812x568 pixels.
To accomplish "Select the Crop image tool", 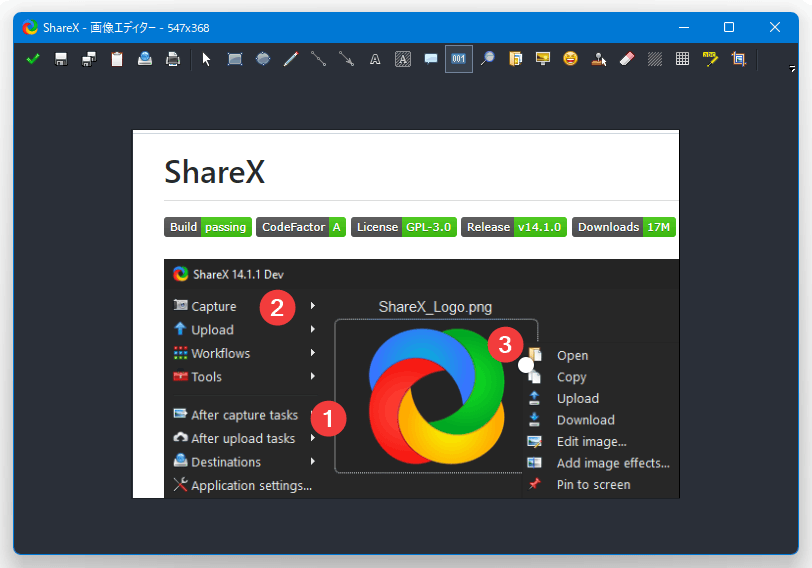I will pos(738,59).
